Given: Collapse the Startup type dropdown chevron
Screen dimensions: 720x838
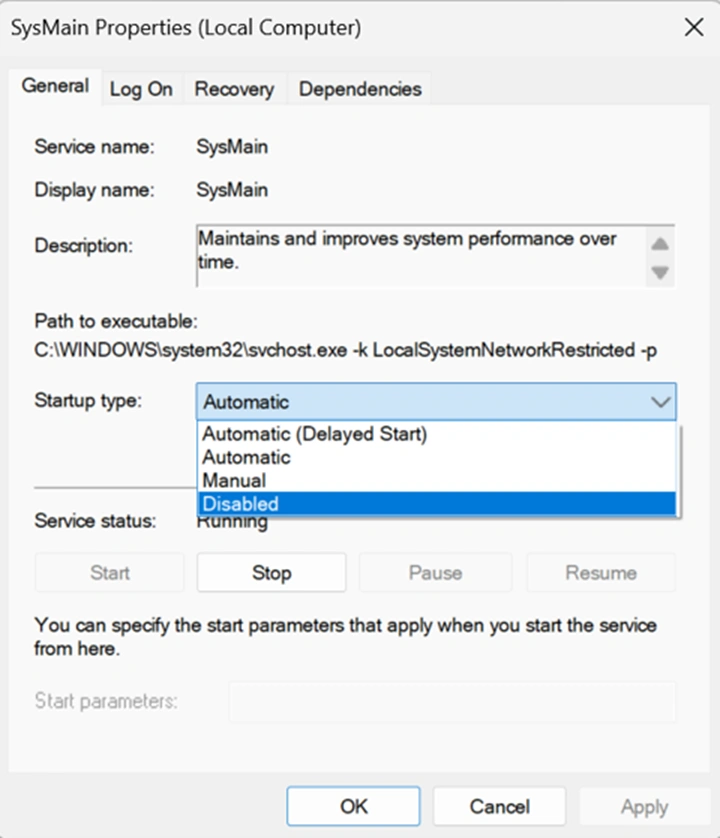Looking at the screenshot, I should point(660,402).
